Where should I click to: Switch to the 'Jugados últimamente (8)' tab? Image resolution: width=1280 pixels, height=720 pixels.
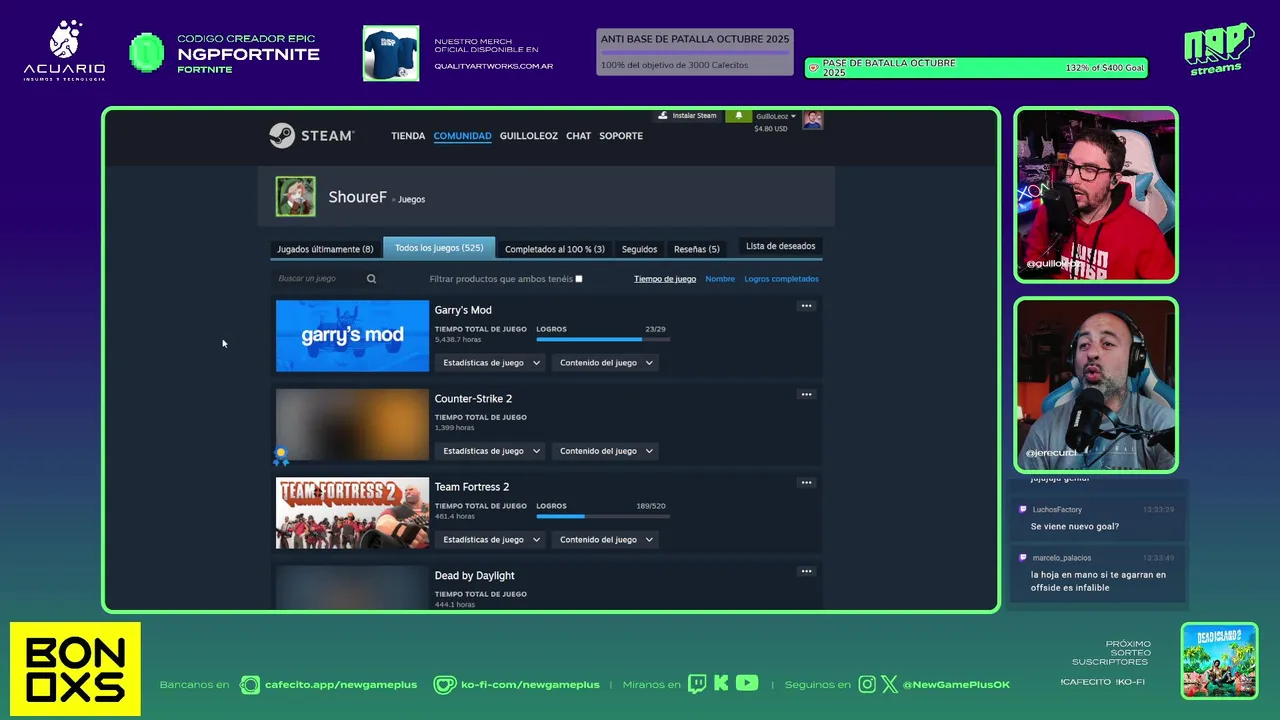click(x=325, y=249)
